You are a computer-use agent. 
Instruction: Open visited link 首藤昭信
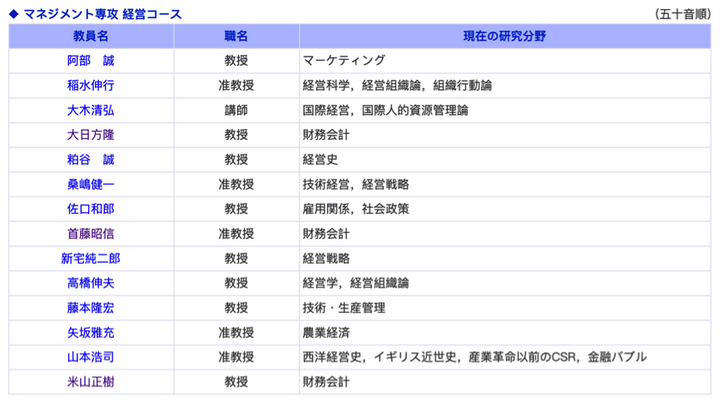click(90, 234)
